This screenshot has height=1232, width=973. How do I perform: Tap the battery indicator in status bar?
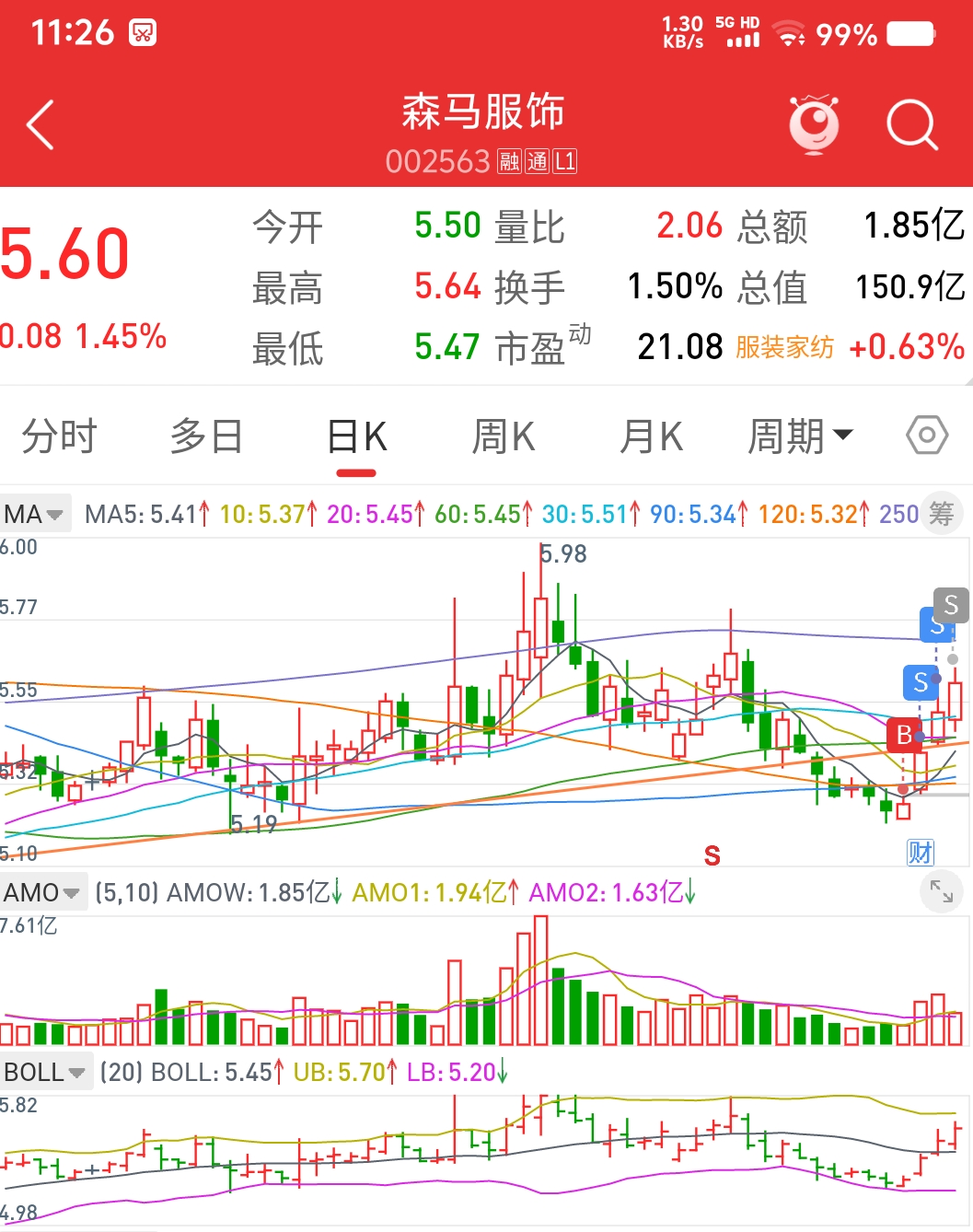[911, 35]
